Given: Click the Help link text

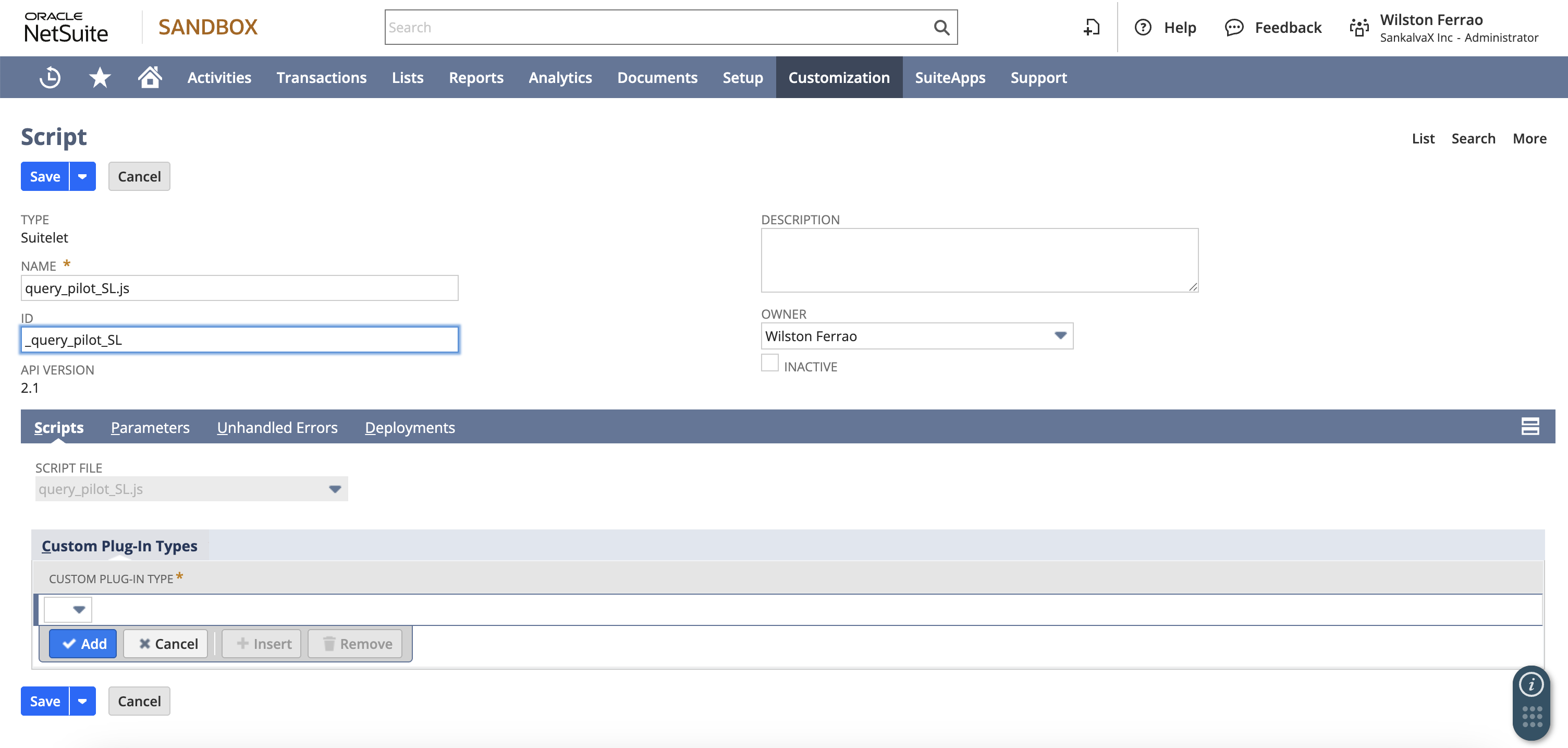Looking at the screenshot, I should tap(1180, 28).
